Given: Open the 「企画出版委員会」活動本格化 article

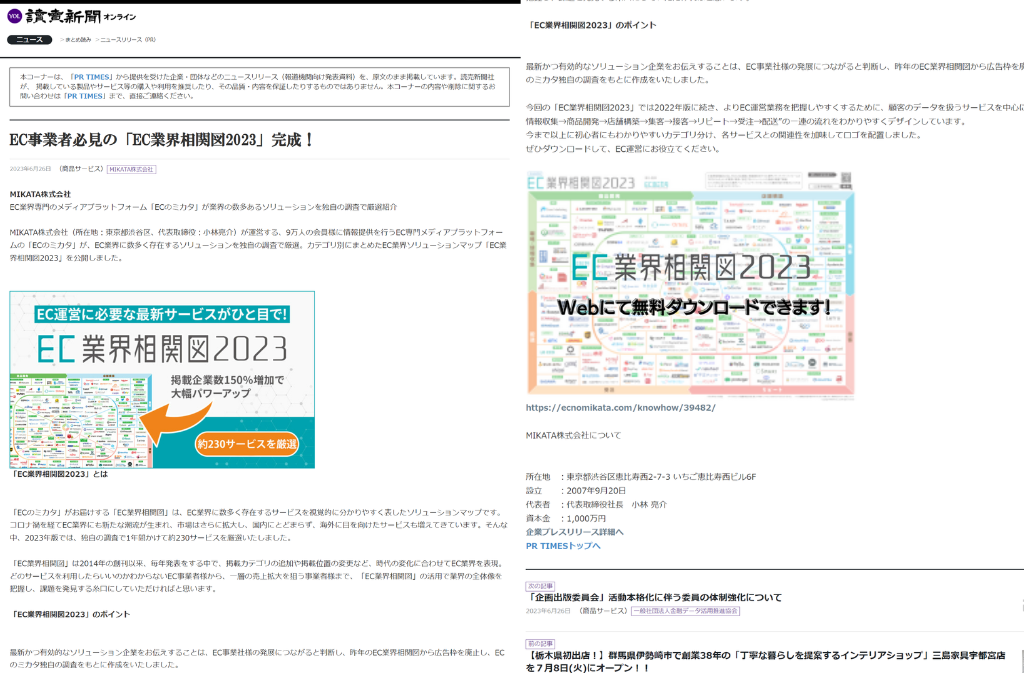Looking at the screenshot, I should 654,597.
